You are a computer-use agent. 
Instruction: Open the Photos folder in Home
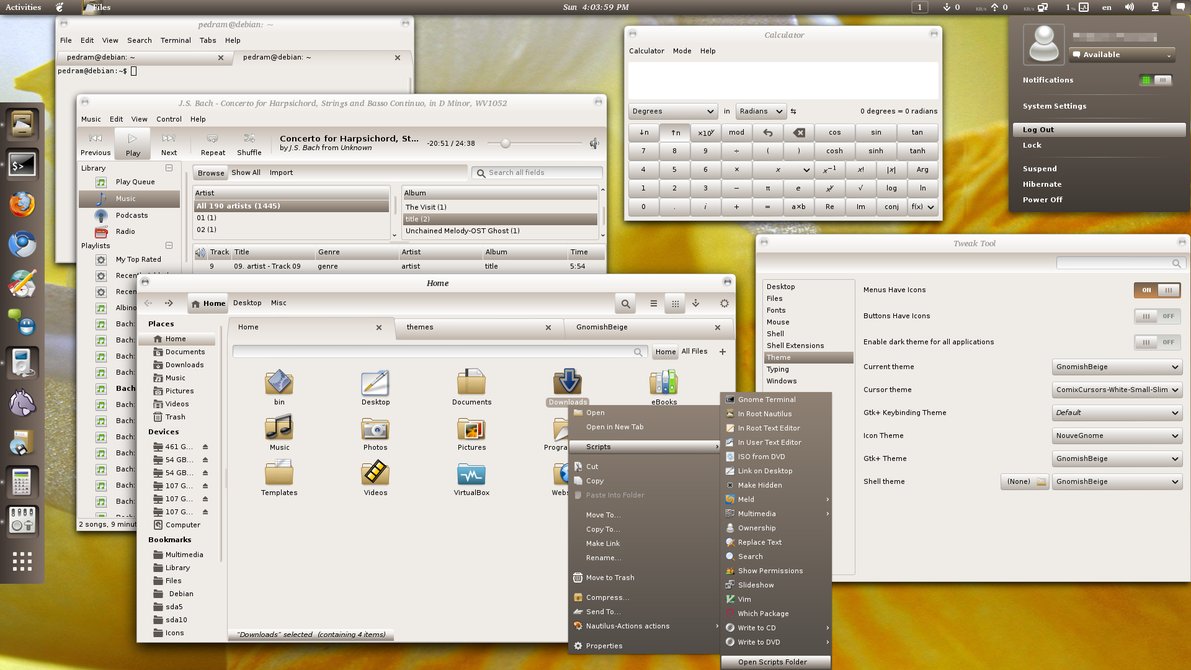tap(375, 430)
